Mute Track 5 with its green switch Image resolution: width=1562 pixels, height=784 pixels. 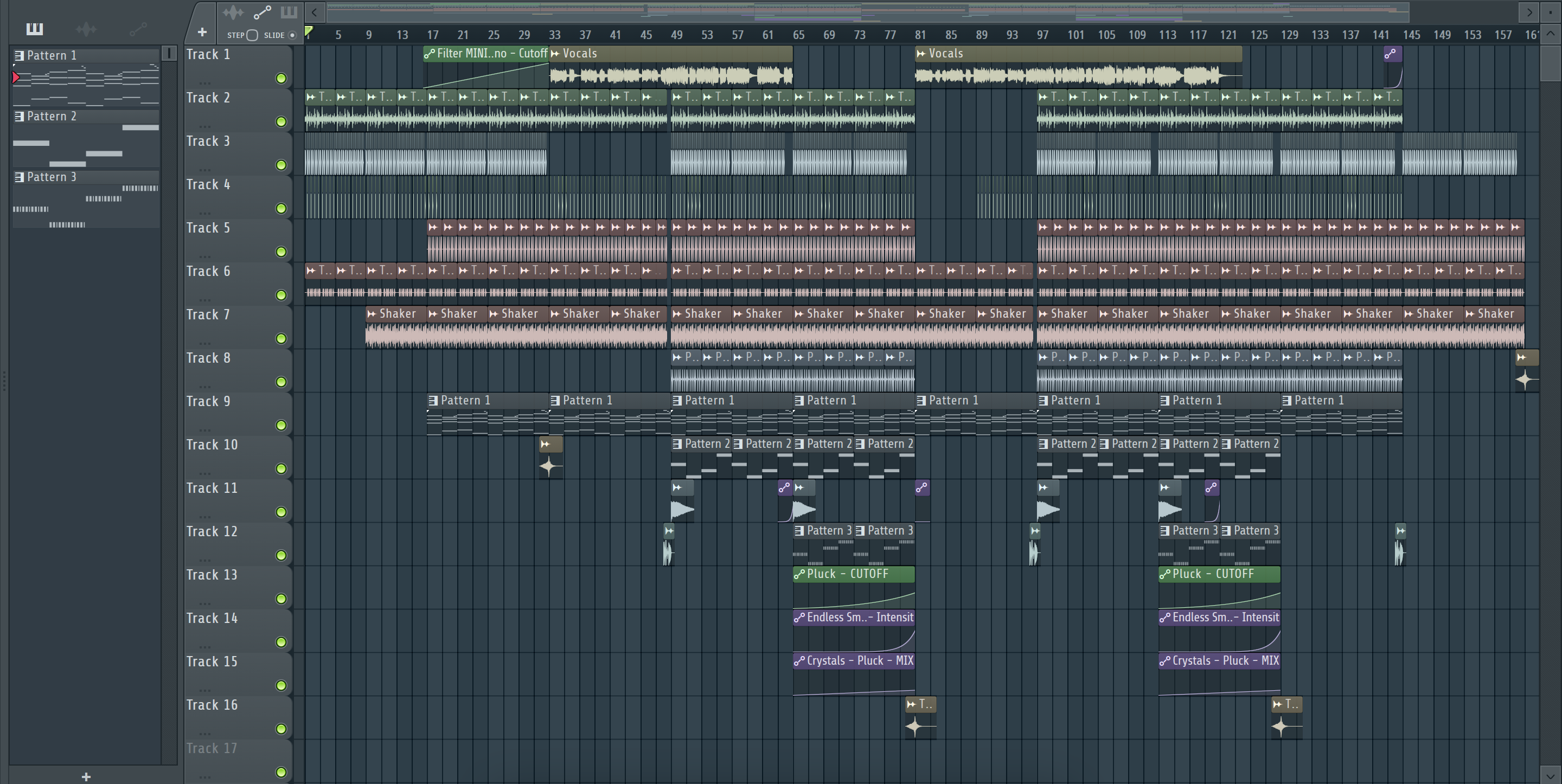pyautogui.click(x=281, y=252)
